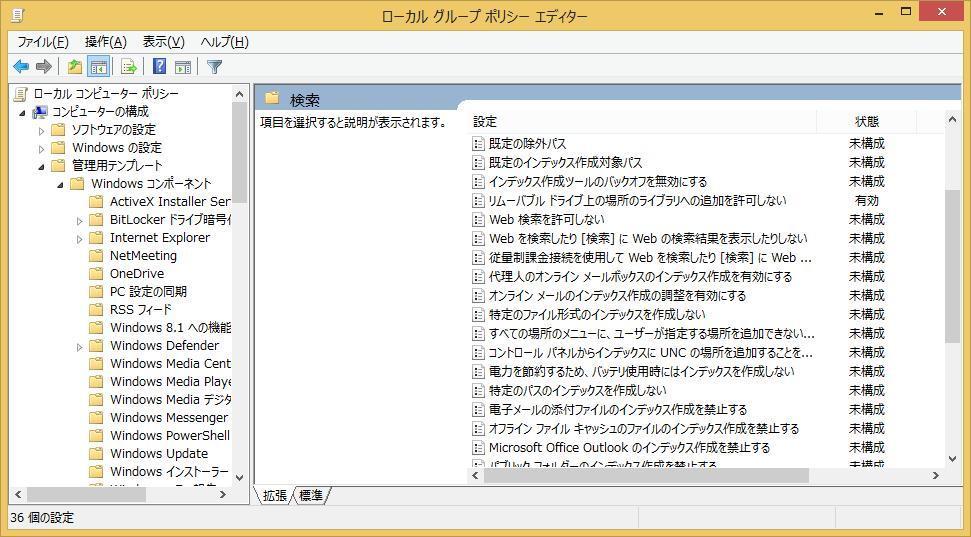Click the app icon in title bar
Image resolution: width=971 pixels, height=537 pixels.
17,14
